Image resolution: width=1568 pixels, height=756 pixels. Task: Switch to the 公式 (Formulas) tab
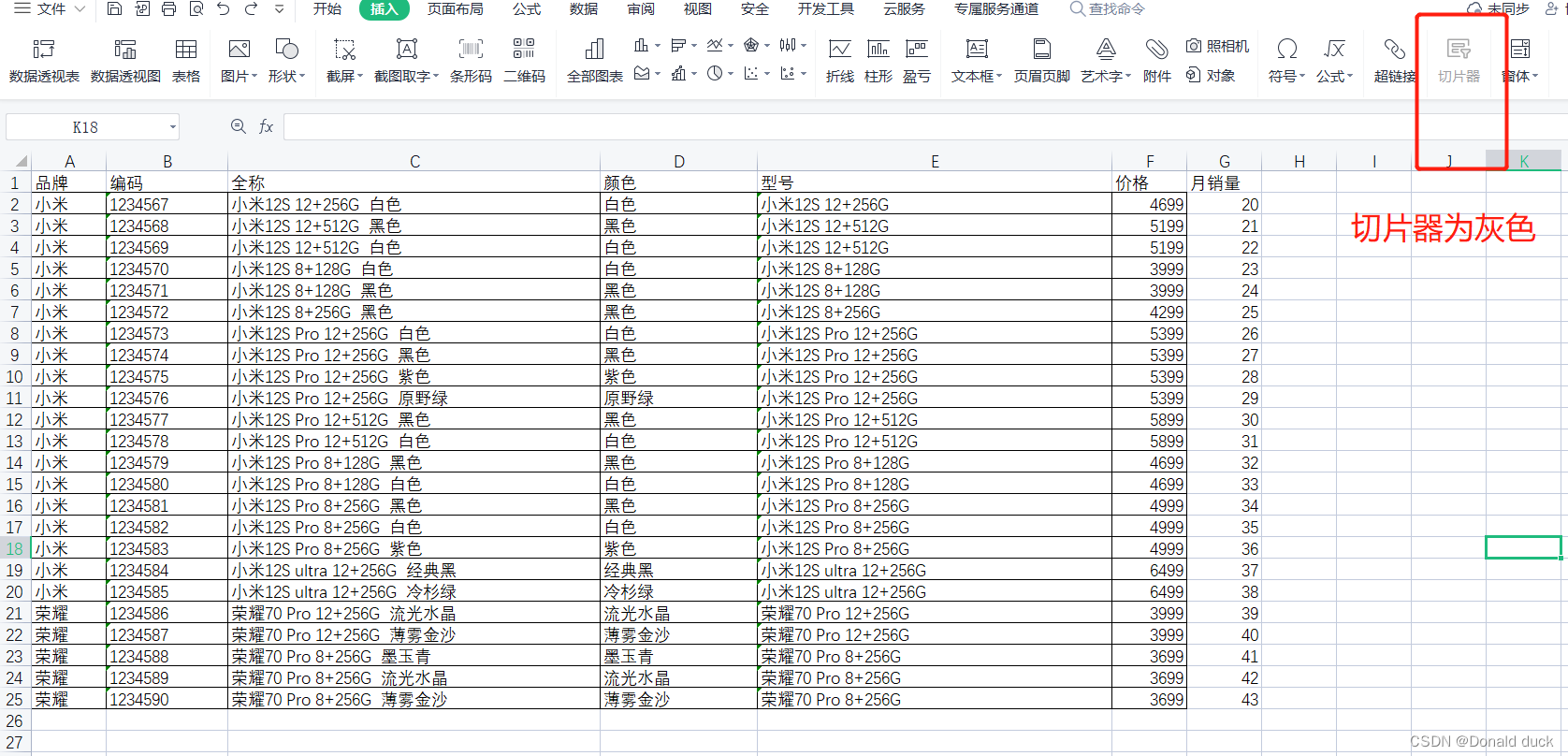[x=527, y=9]
